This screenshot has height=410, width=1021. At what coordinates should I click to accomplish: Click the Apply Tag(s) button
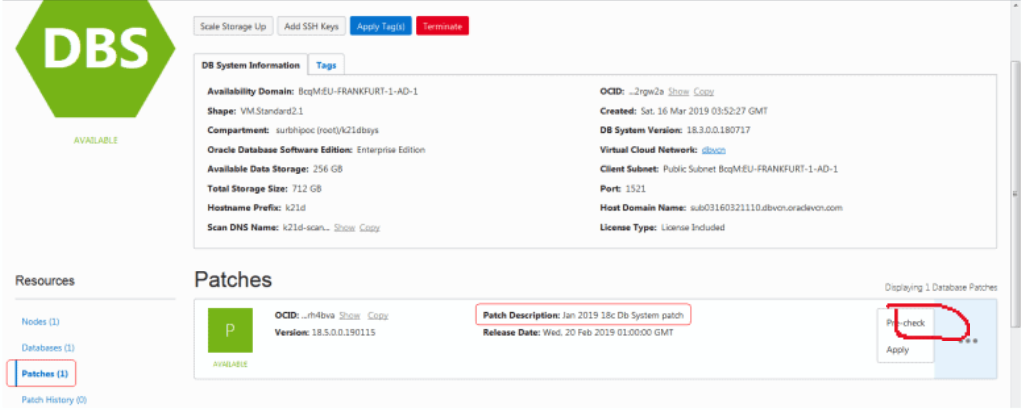point(381,26)
